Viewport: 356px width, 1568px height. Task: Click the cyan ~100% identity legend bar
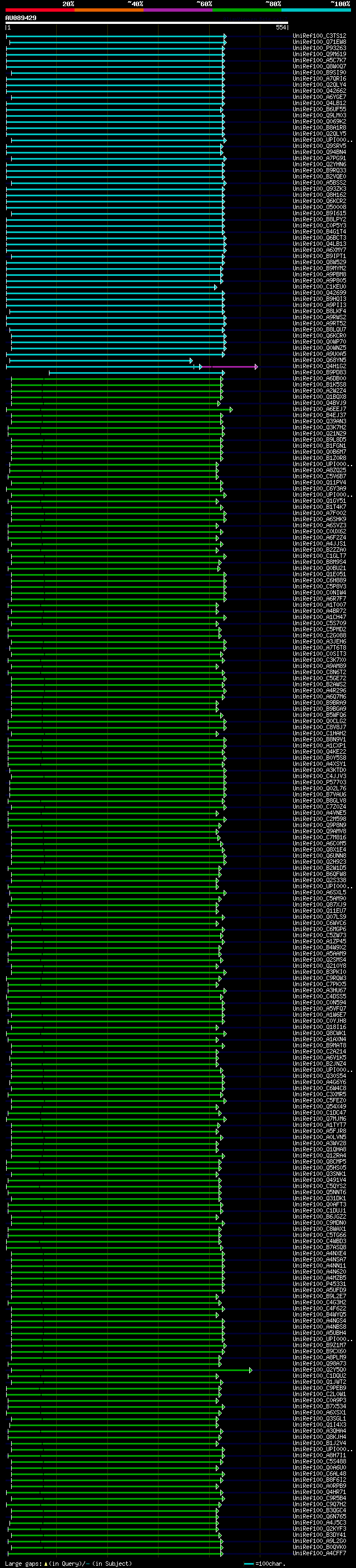pos(316,10)
